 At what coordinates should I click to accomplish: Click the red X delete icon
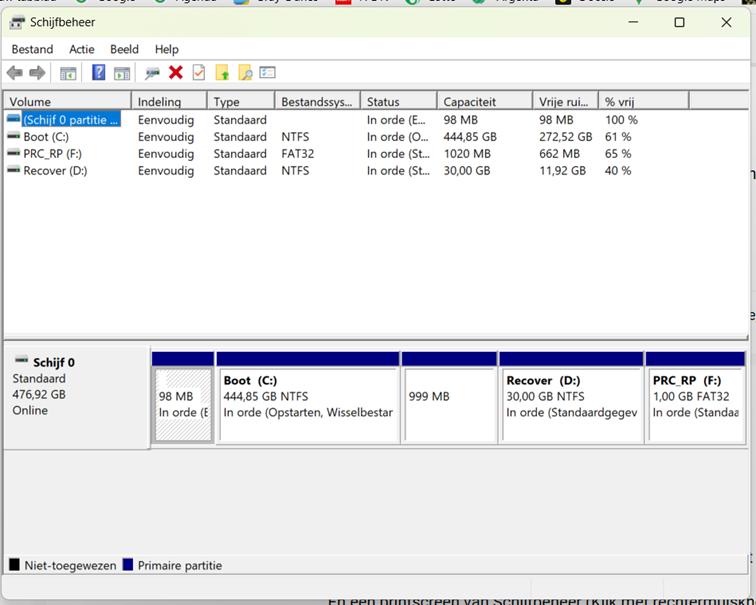[x=176, y=73]
